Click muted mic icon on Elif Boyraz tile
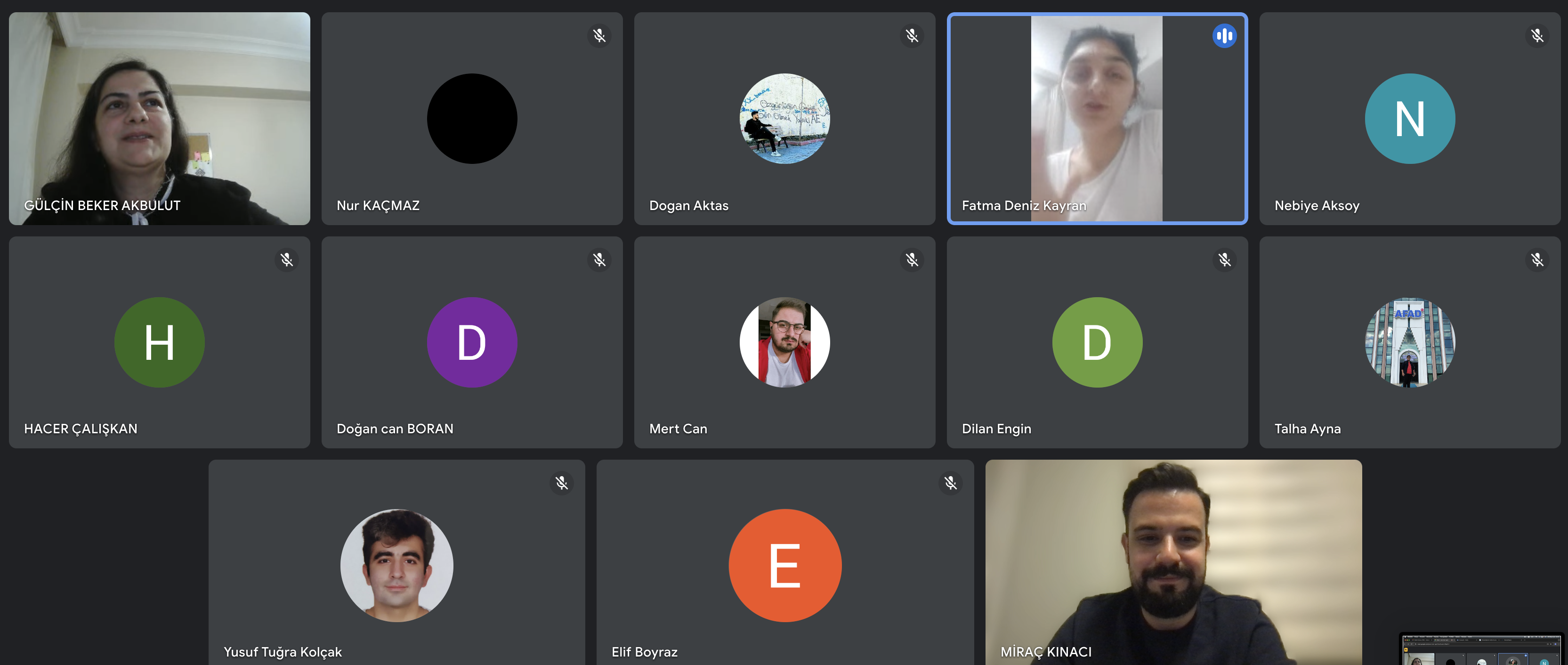The width and height of the screenshot is (1568, 665). pyautogui.click(x=950, y=484)
